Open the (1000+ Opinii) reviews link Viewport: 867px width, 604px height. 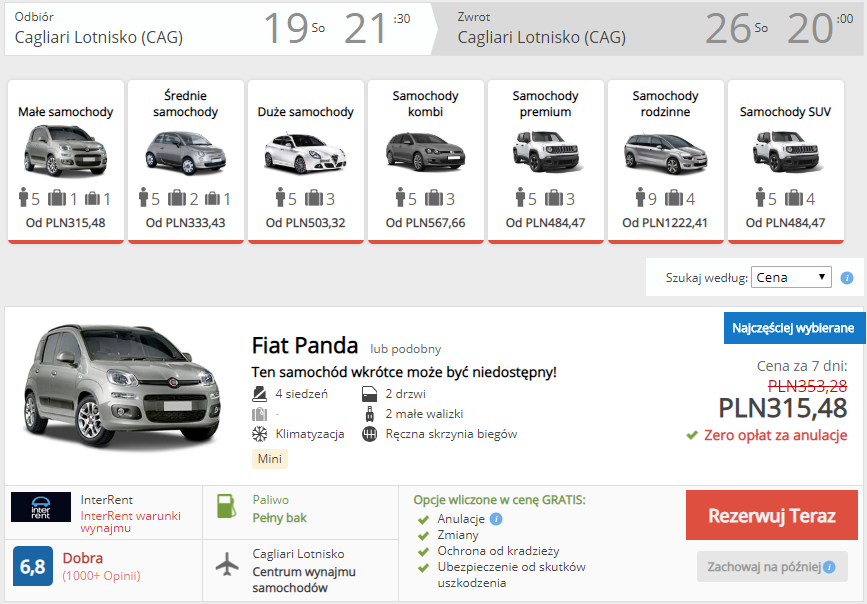102,576
